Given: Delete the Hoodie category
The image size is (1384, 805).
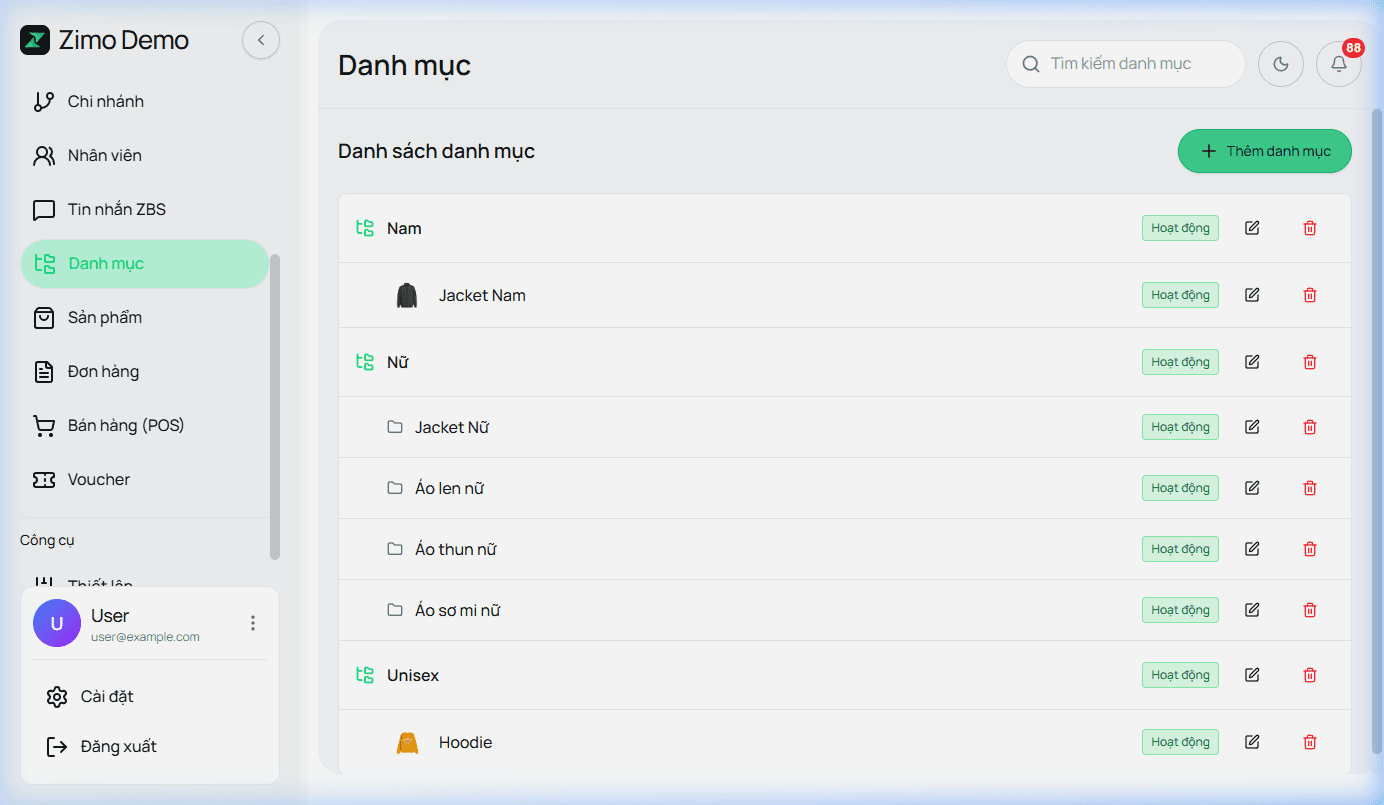Looking at the screenshot, I should pyautogui.click(x=1310, y=742).
